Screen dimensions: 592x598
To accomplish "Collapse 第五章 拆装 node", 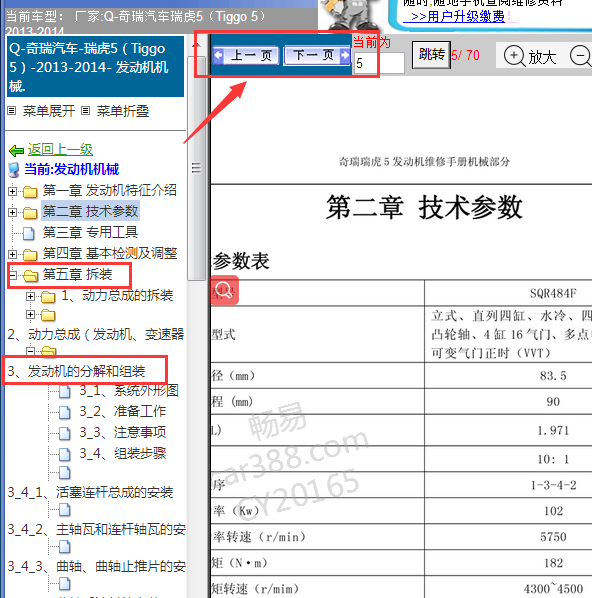I will pyautogui.click(x=13, y=275).
